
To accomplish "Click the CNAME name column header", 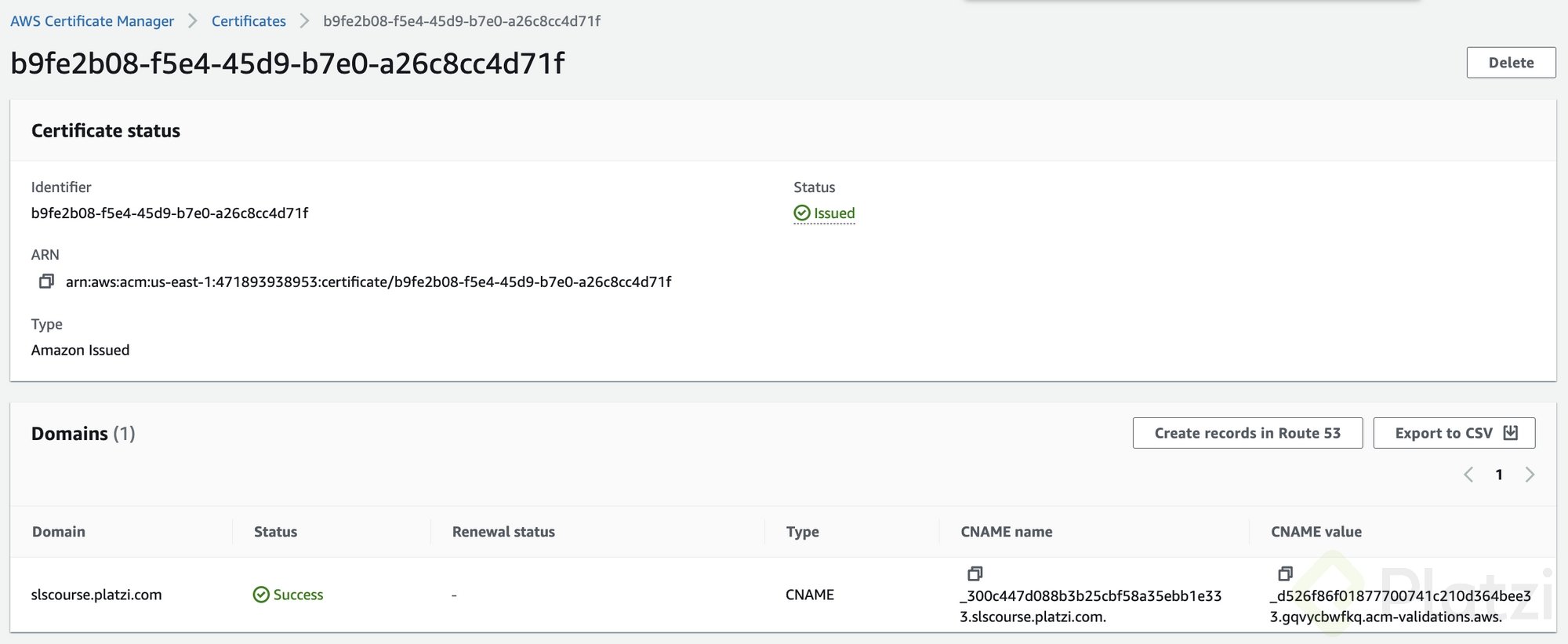I will 1007,532.
